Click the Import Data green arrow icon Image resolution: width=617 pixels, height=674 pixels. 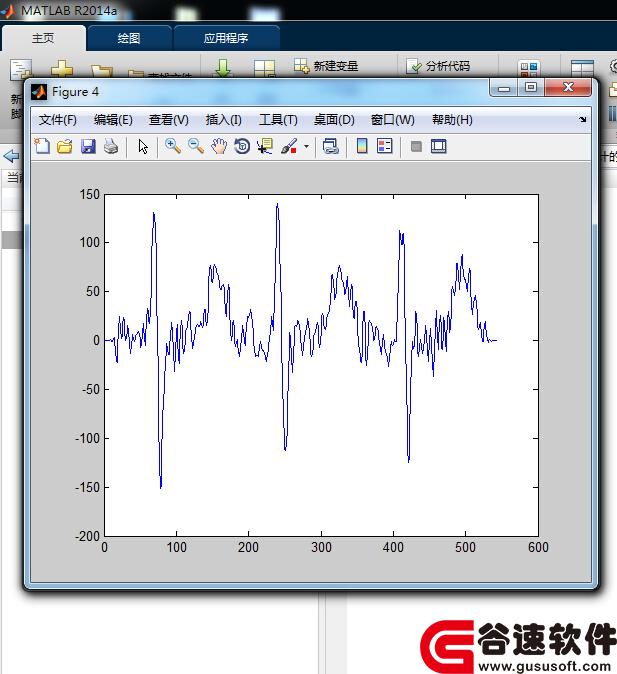tap(223, 68)
